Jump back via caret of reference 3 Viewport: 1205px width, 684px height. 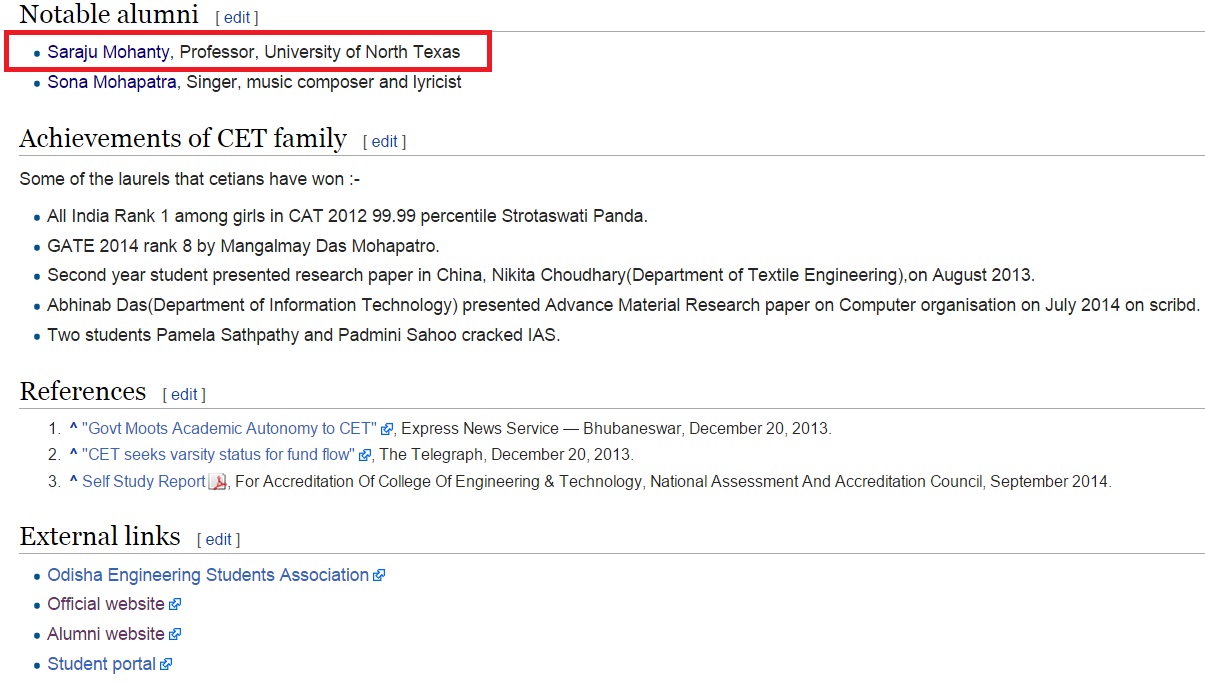tap(73, 481)
